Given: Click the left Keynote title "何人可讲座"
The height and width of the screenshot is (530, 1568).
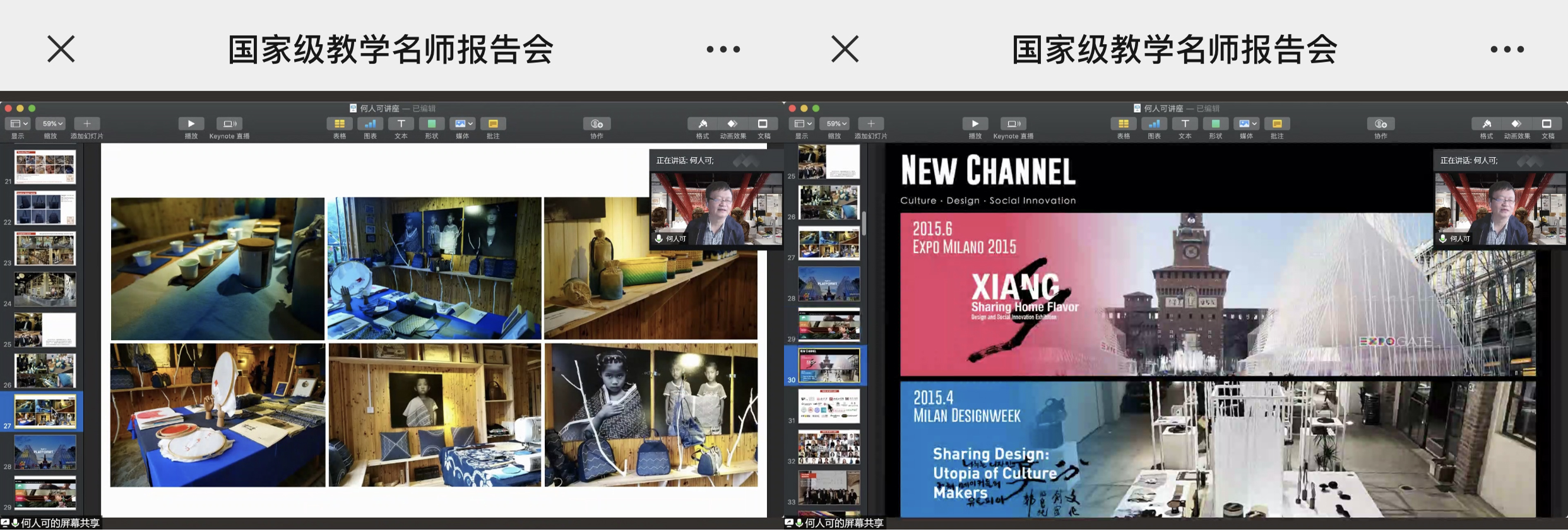Looking at the screenshot, I should click(x=380, y=109).
